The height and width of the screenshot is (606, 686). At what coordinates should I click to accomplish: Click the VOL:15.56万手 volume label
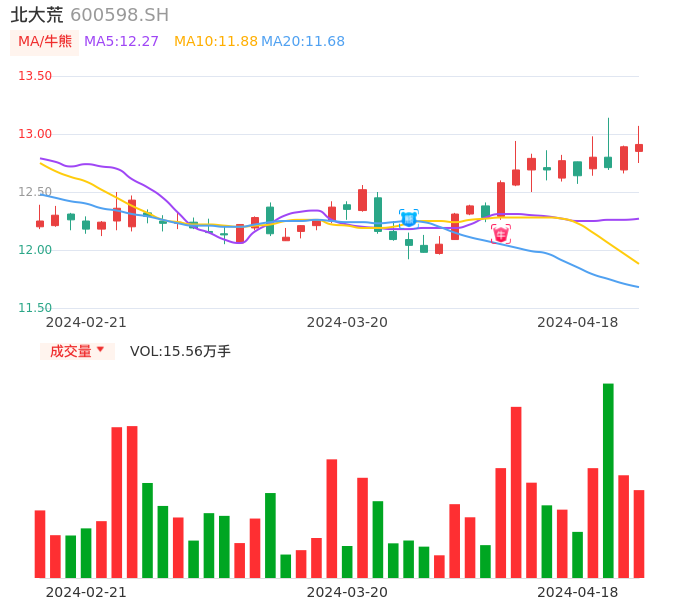[180, 351]
